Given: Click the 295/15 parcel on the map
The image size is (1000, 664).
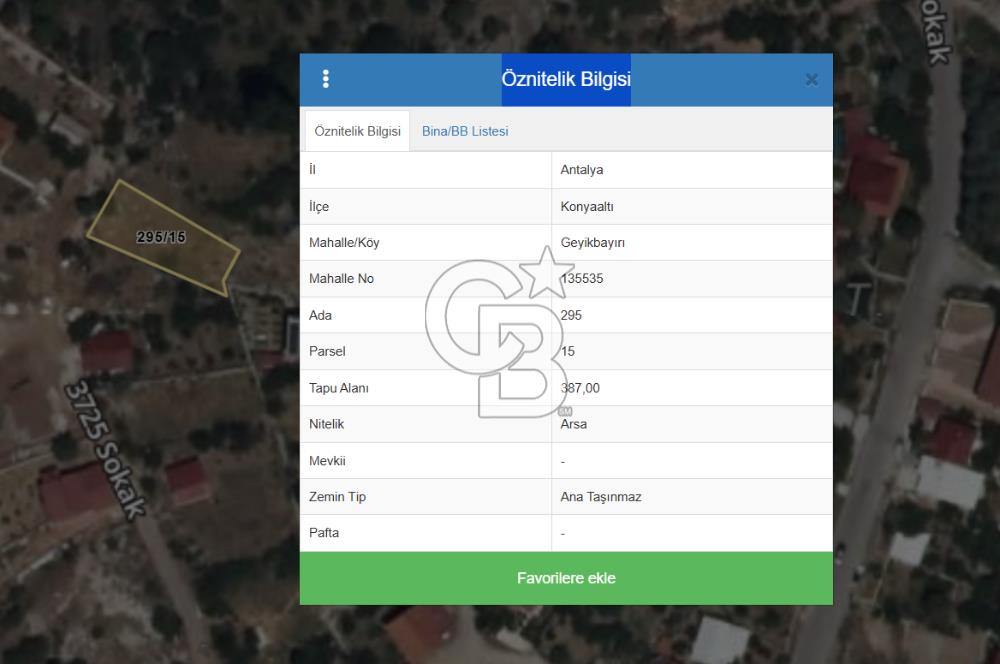Looking at the screenshot, I should tap(162, 237).
